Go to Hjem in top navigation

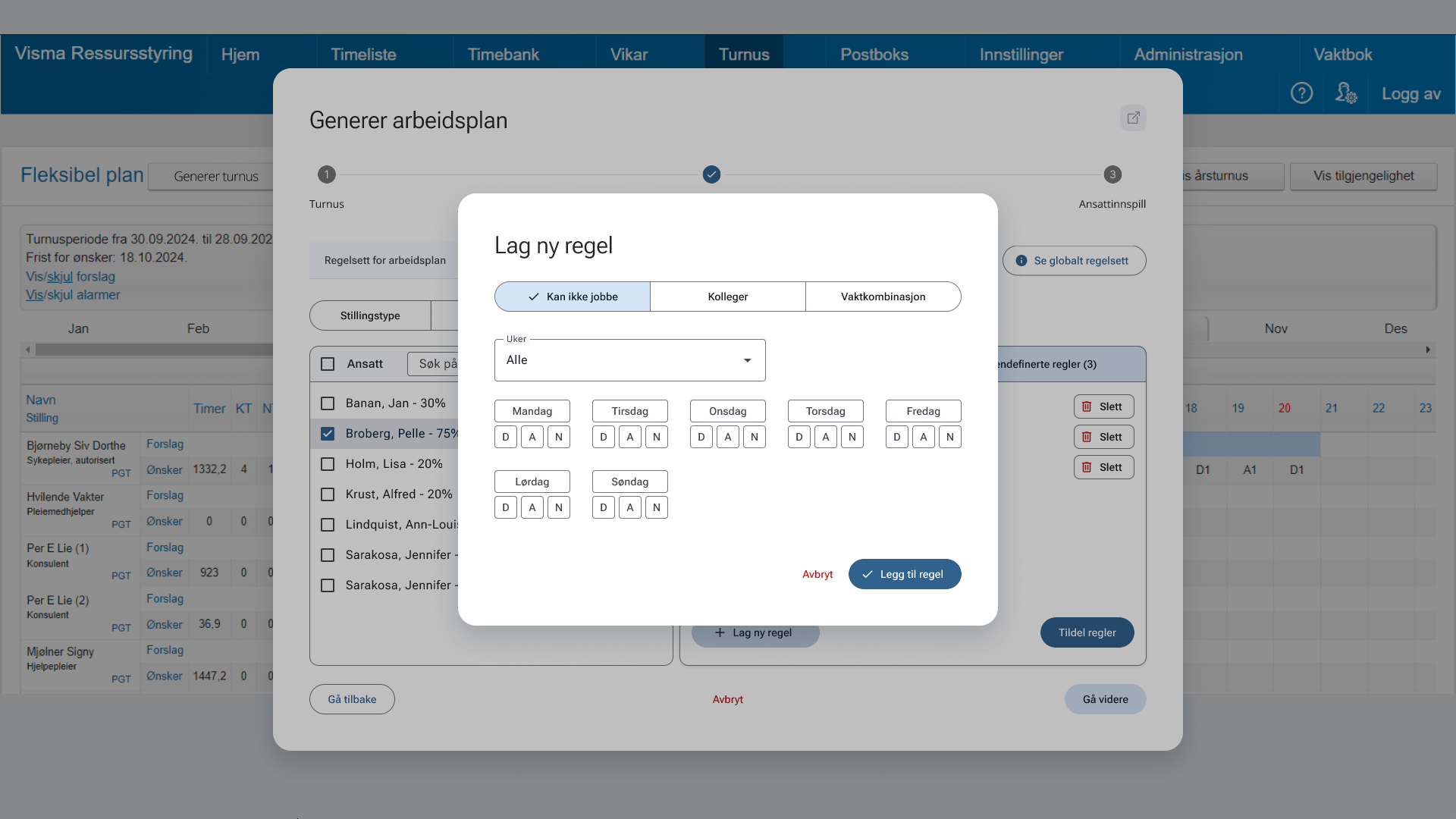tap(240, 55)
